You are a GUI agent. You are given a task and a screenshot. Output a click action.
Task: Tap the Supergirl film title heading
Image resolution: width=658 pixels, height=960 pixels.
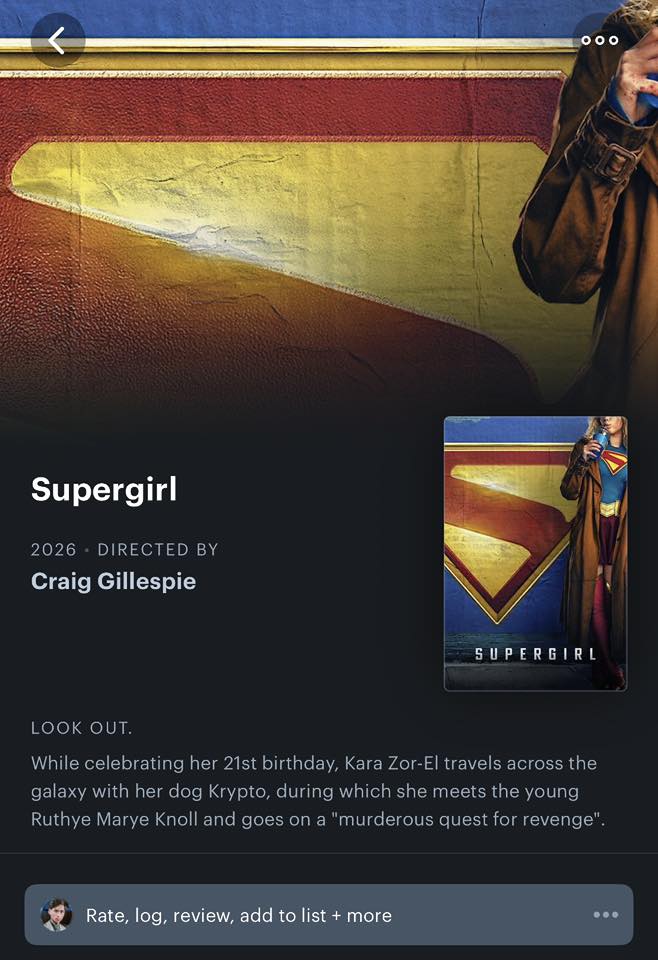click(104, 489)
